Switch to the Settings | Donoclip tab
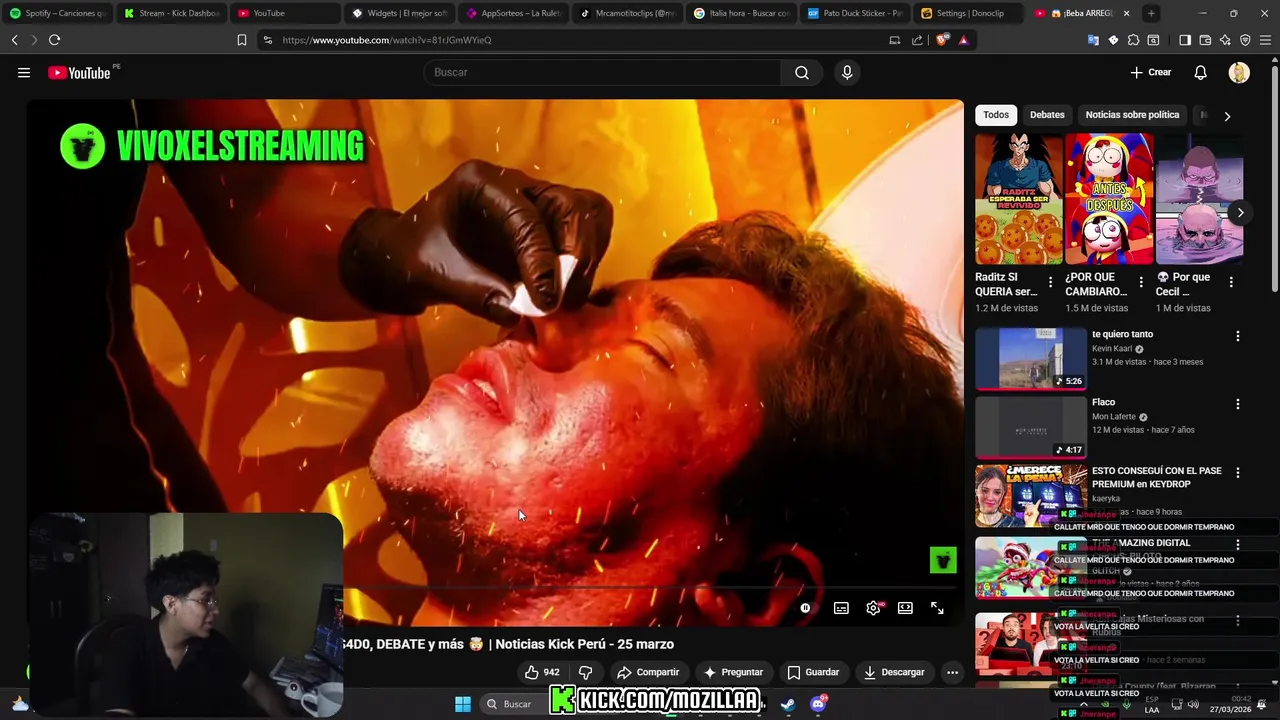Screen dimensions: 1280x720 pyautogui.click(x=969, y=13)
